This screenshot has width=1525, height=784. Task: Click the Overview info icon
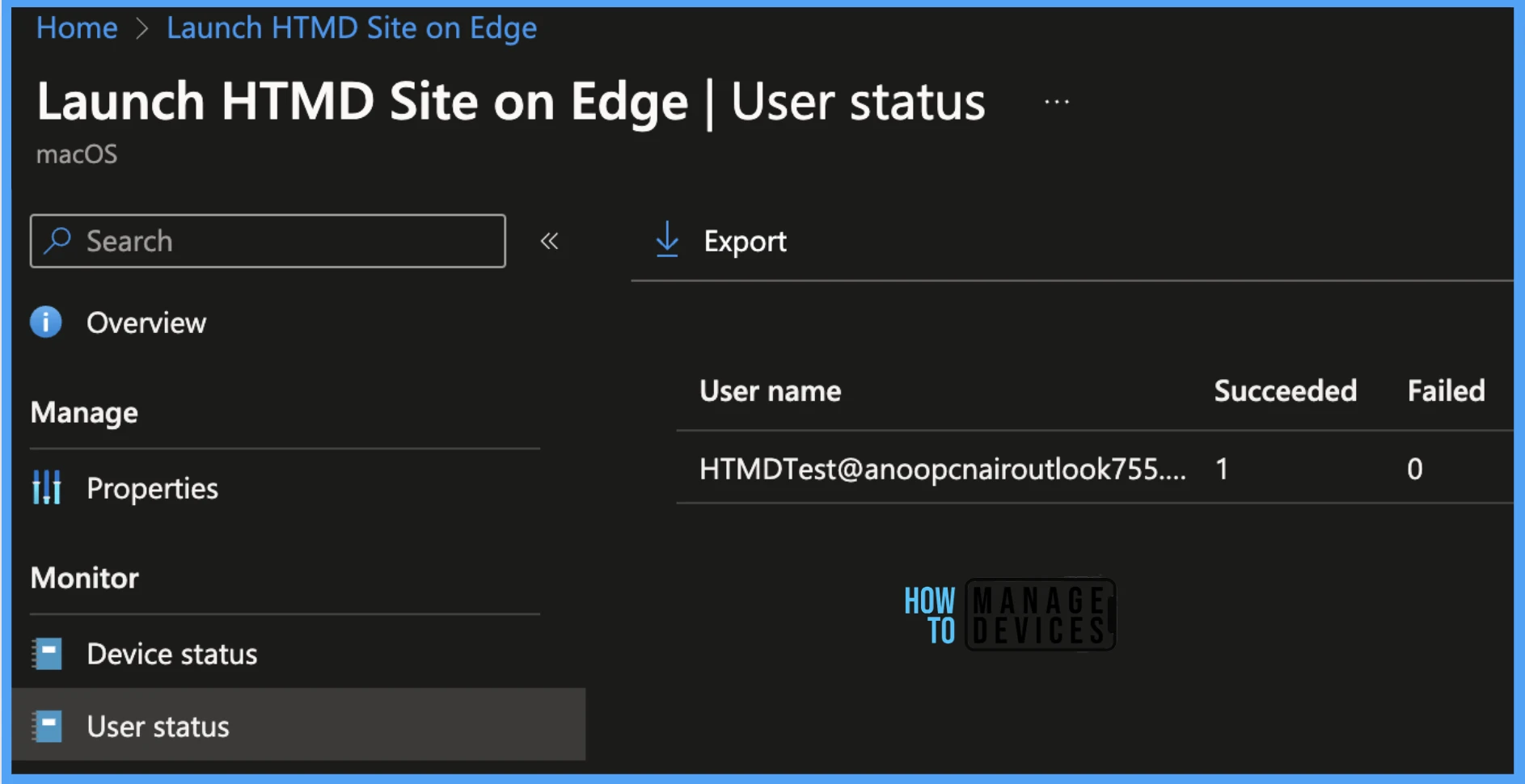point(46,322)
